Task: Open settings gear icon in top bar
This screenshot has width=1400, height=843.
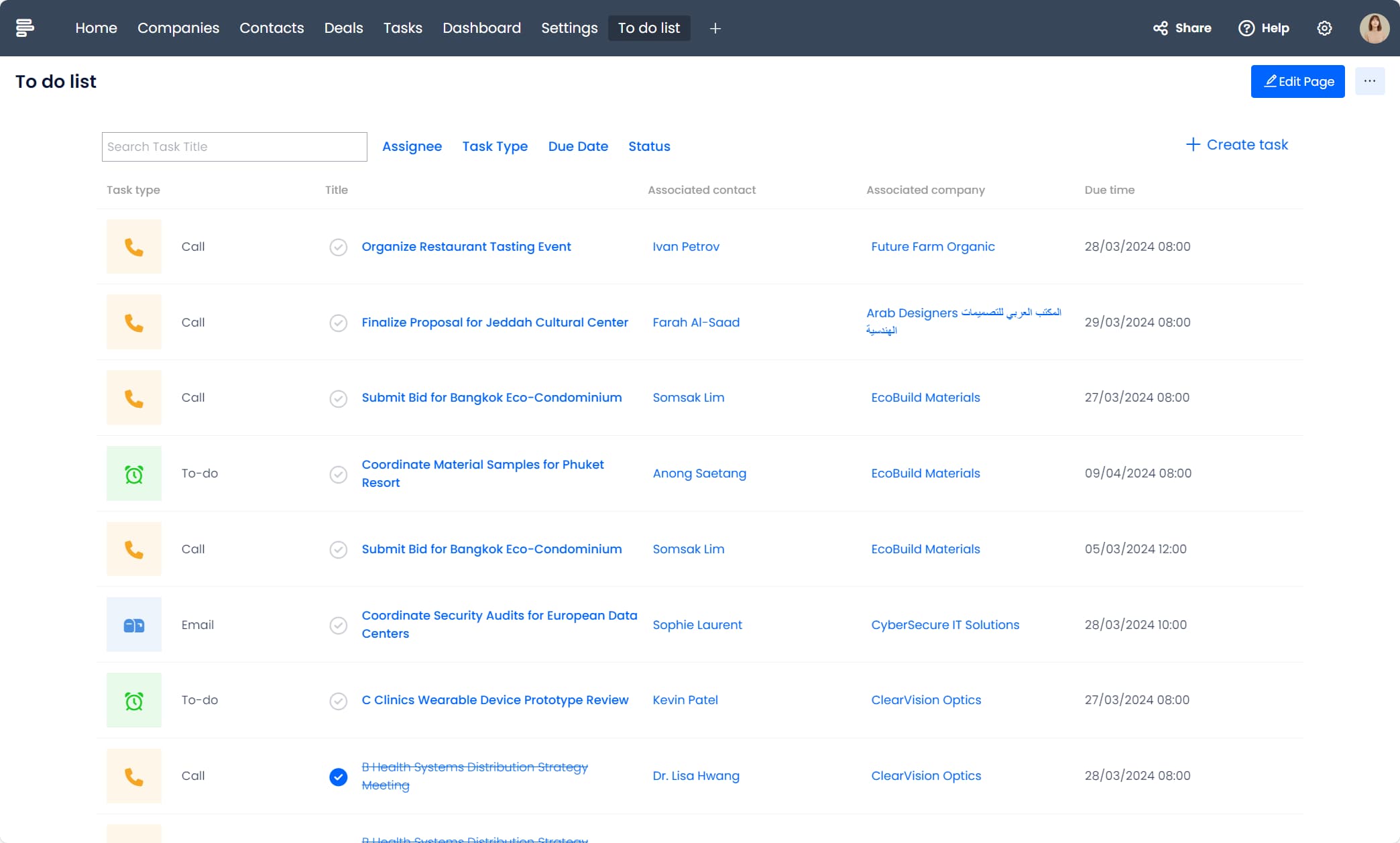Action: 1324,28
